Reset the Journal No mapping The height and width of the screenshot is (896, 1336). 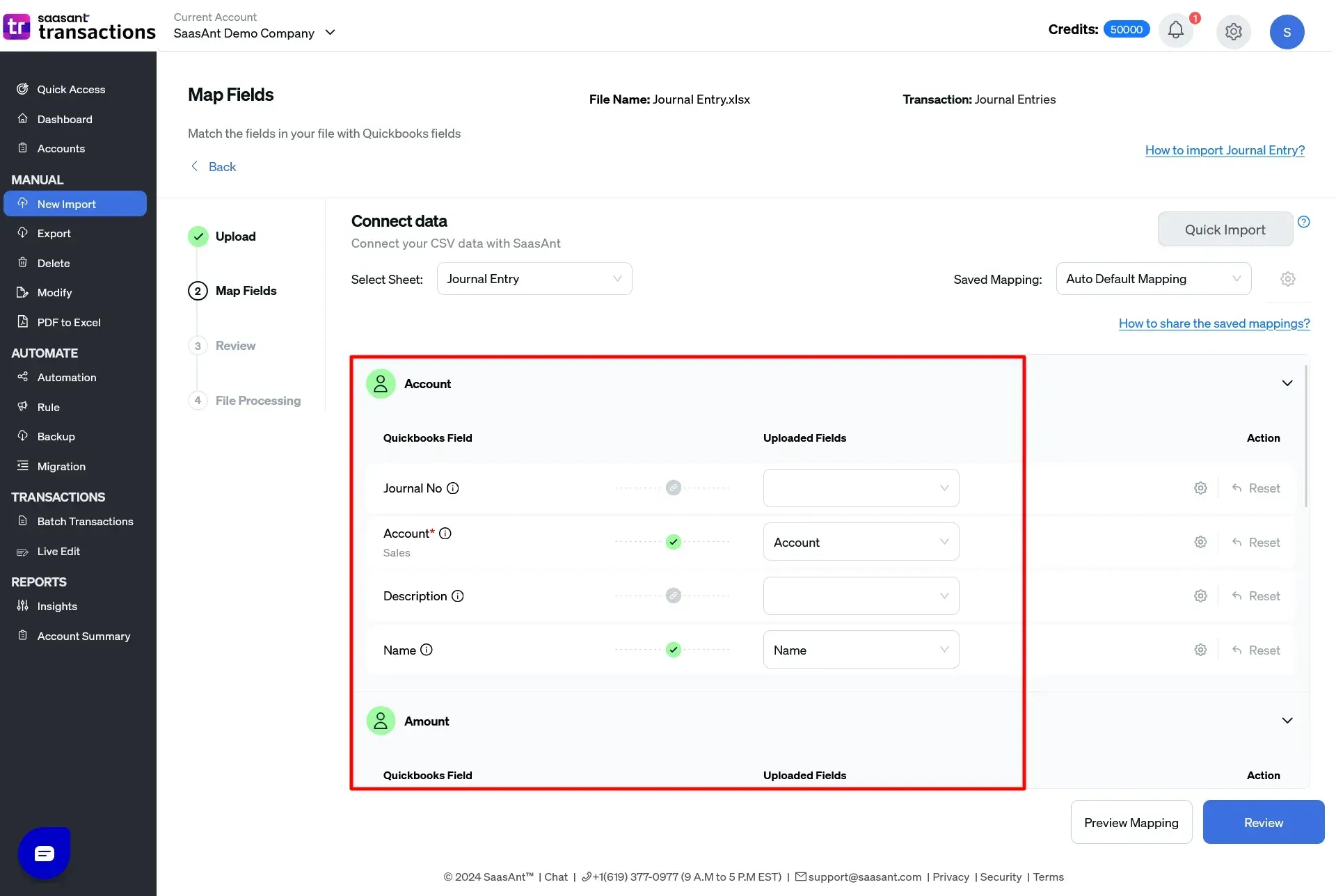click(1255, 488)
